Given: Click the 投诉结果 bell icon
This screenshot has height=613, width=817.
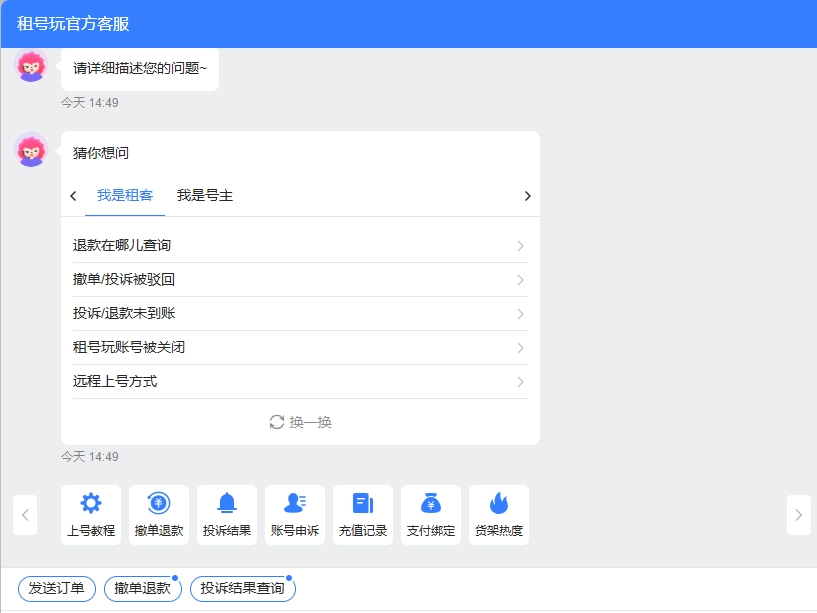Looking at the screenshot, I should pyautogui.click(x=227, y=504).
